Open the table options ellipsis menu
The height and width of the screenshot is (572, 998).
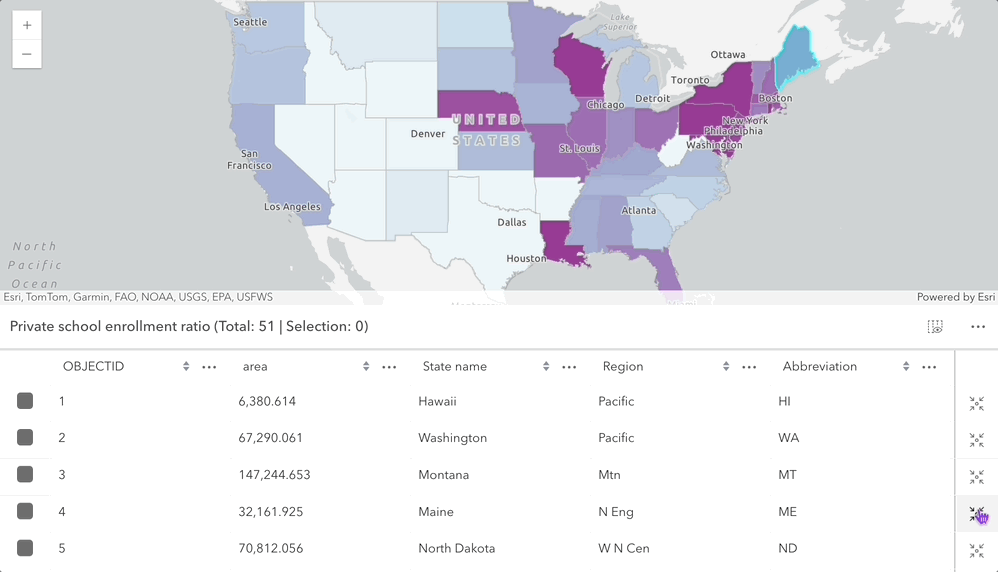pyautogui.click(x=978, y=327)
